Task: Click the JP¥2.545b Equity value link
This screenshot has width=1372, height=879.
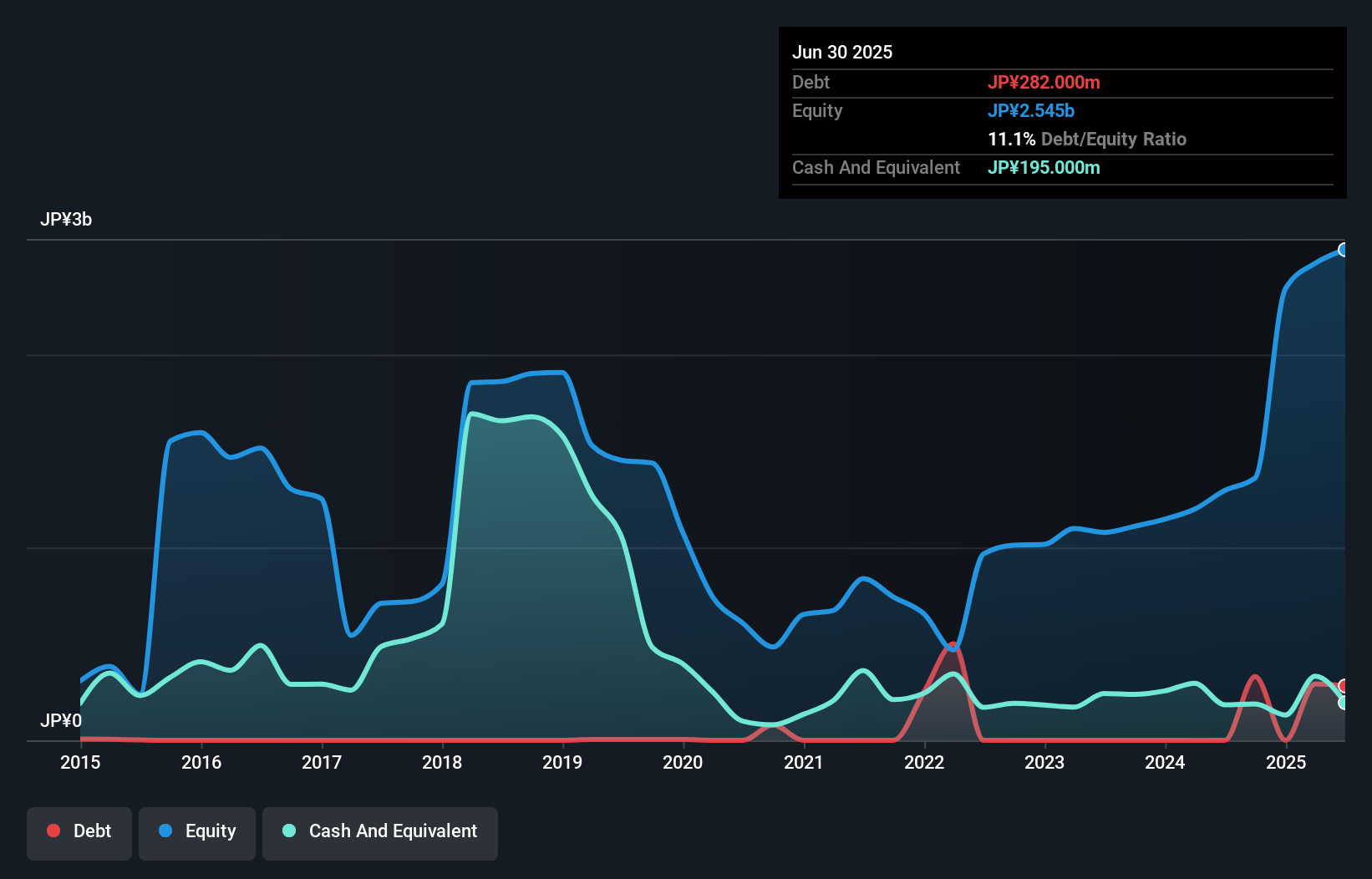Action: (1031, 110)
